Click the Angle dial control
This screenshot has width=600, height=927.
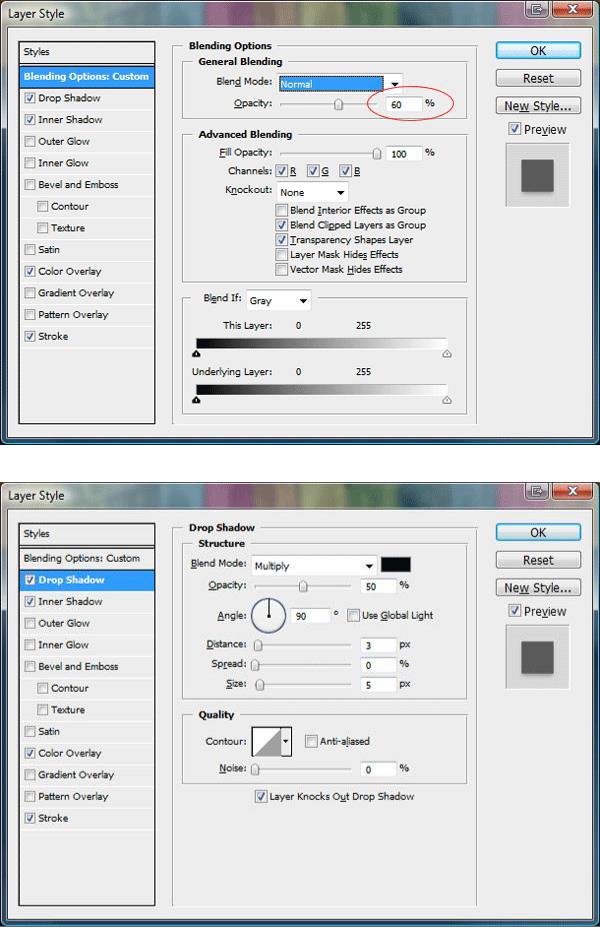(268, 615)
